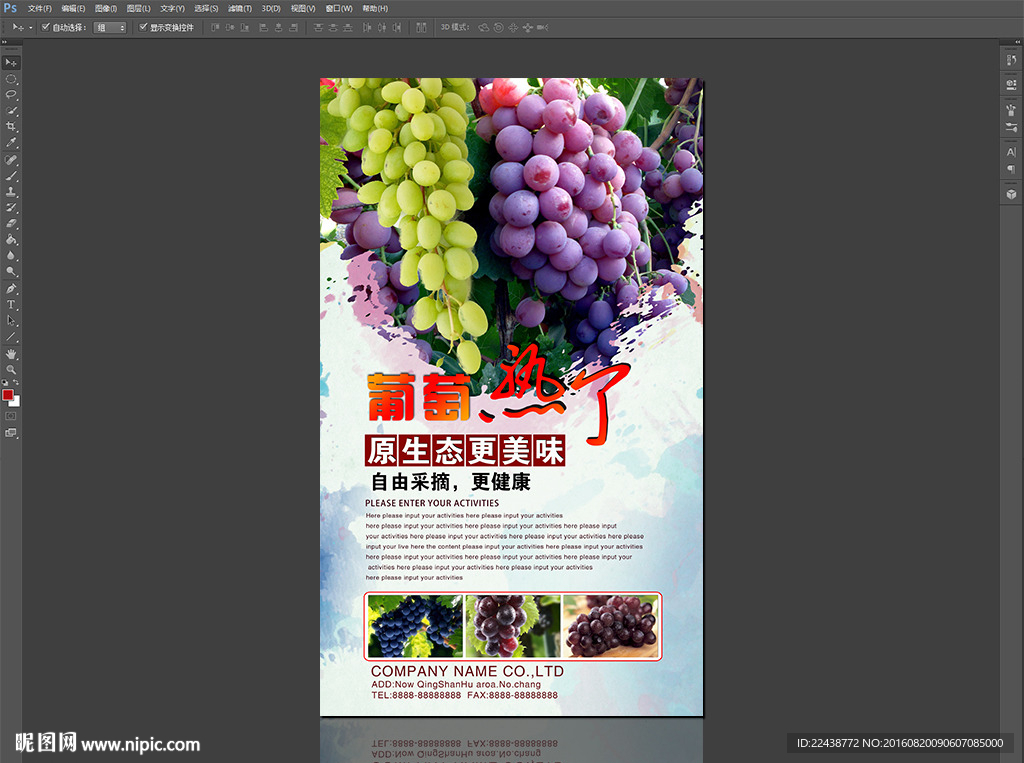Expand the right panel dock

1017,42
